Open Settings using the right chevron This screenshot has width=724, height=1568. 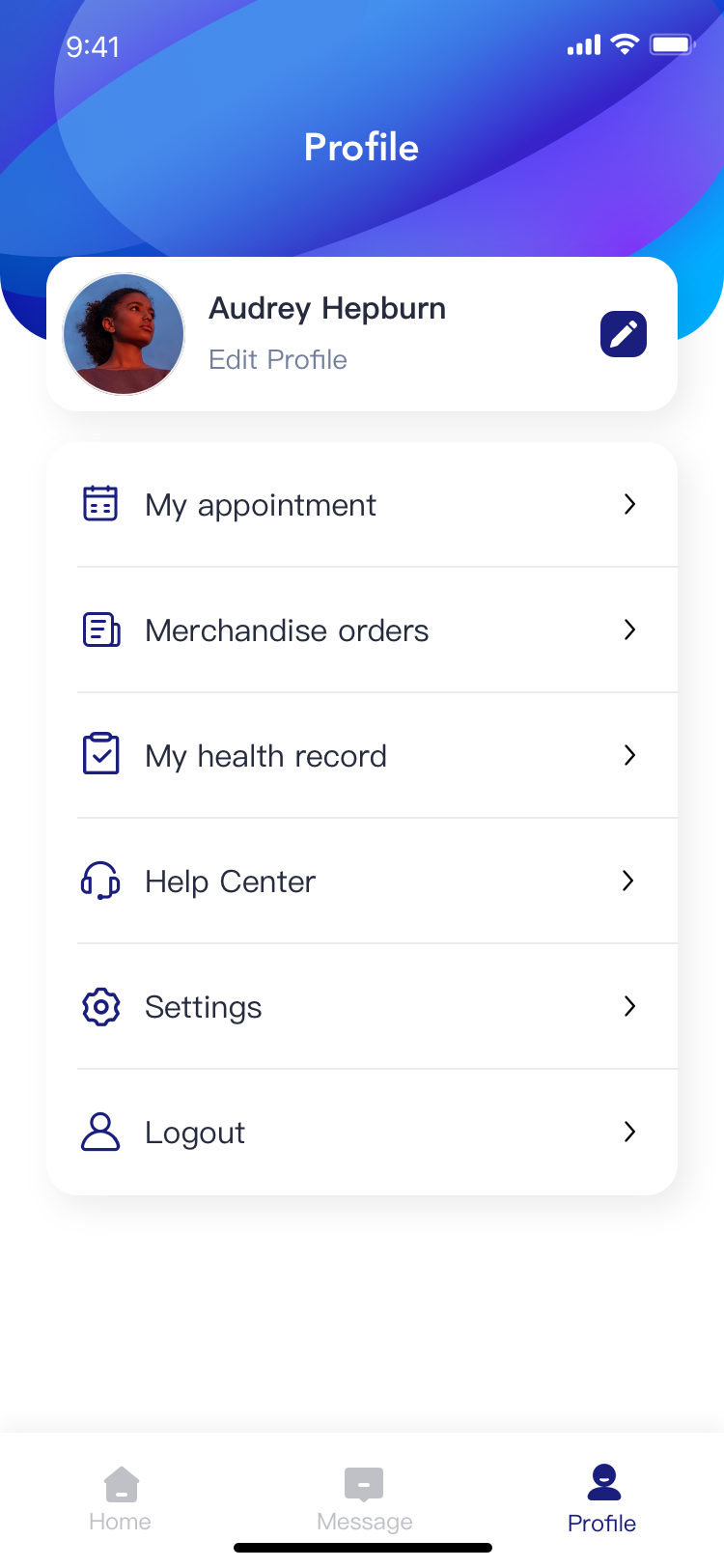(629, 1006)
